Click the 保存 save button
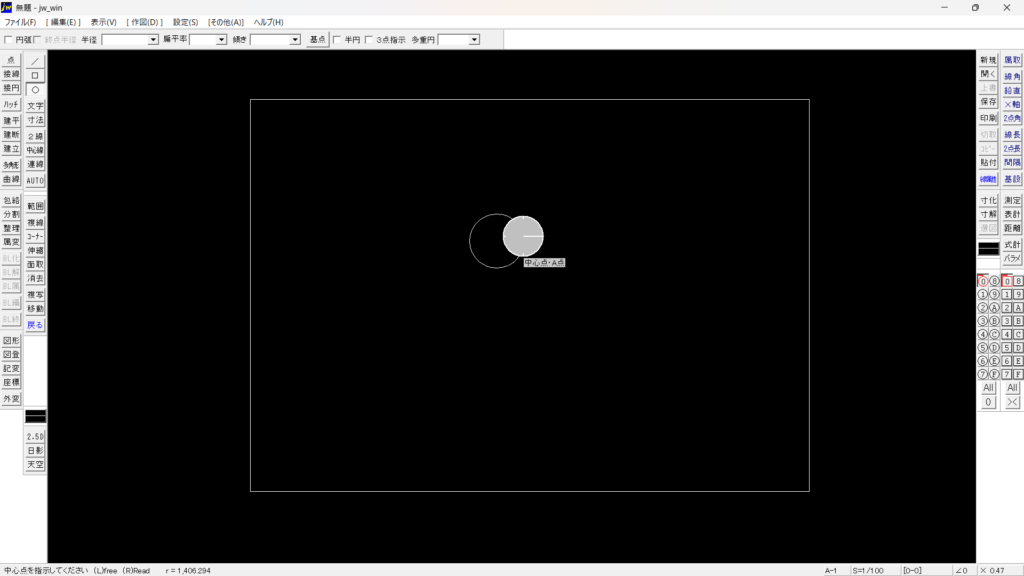The width and height of the screenshot is (1024, 576). 988,102
